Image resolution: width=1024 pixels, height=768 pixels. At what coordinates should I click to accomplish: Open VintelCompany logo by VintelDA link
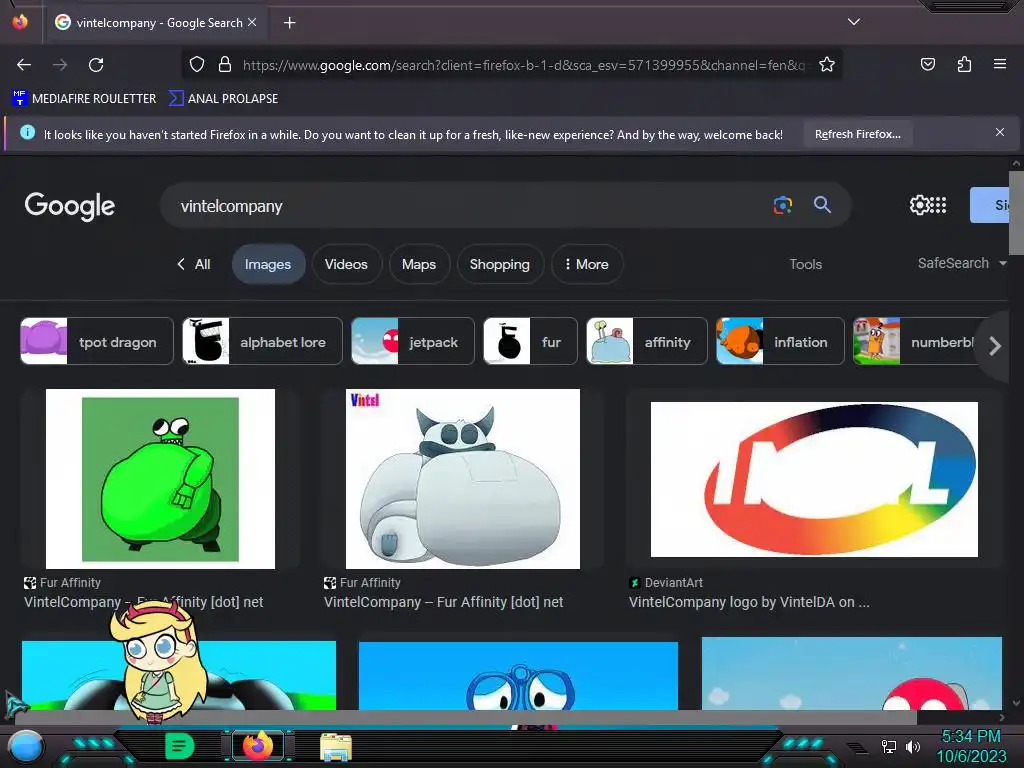click(749, 602)
